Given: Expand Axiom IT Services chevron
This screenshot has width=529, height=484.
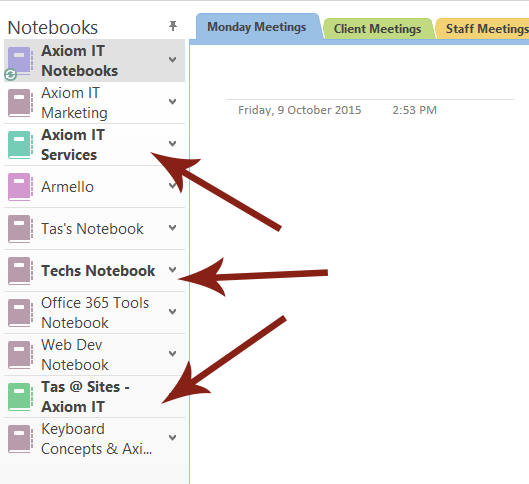Looking at the screenshot, I should [172, 144].
